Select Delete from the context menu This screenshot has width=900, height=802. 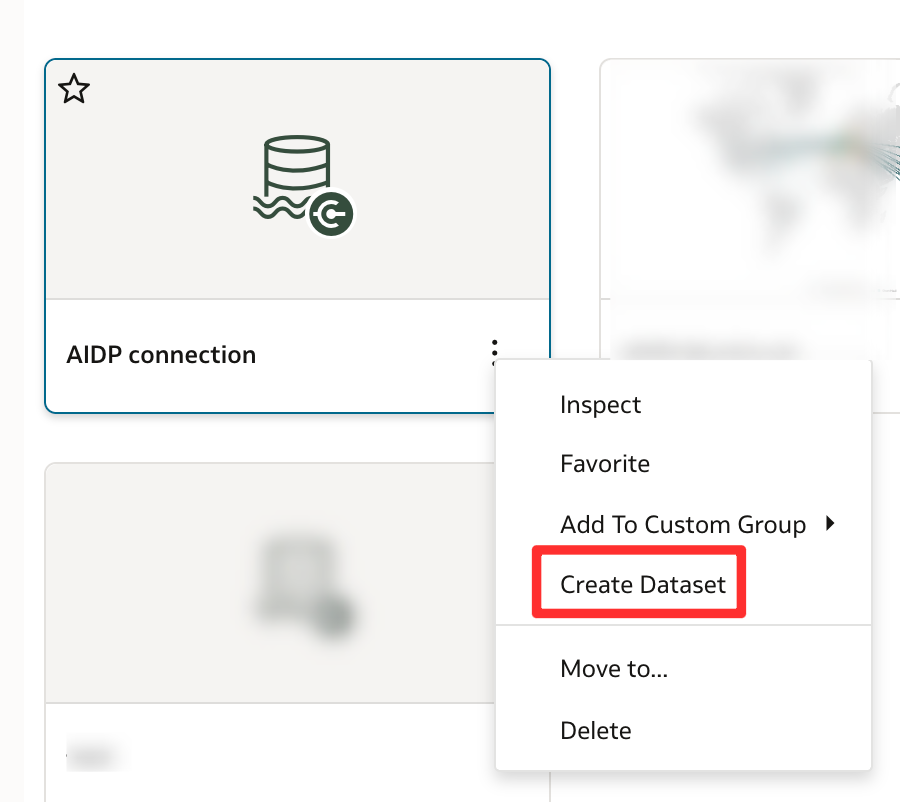596,731
